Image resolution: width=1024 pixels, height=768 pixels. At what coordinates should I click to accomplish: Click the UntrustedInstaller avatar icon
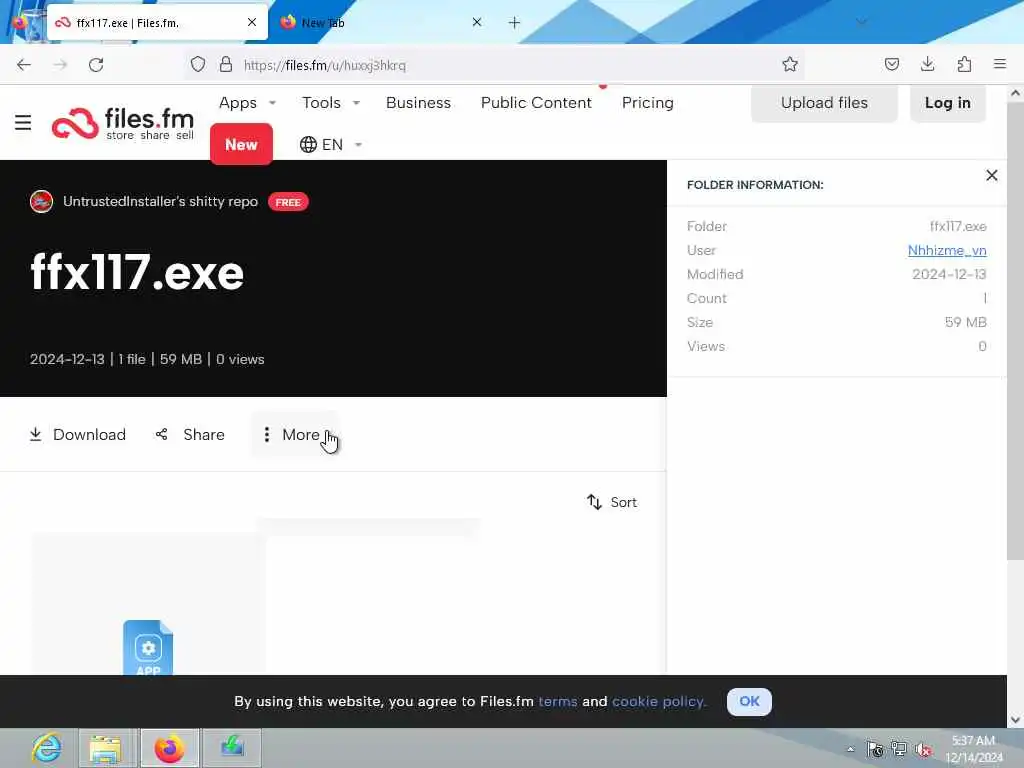[x=41, y=201]
